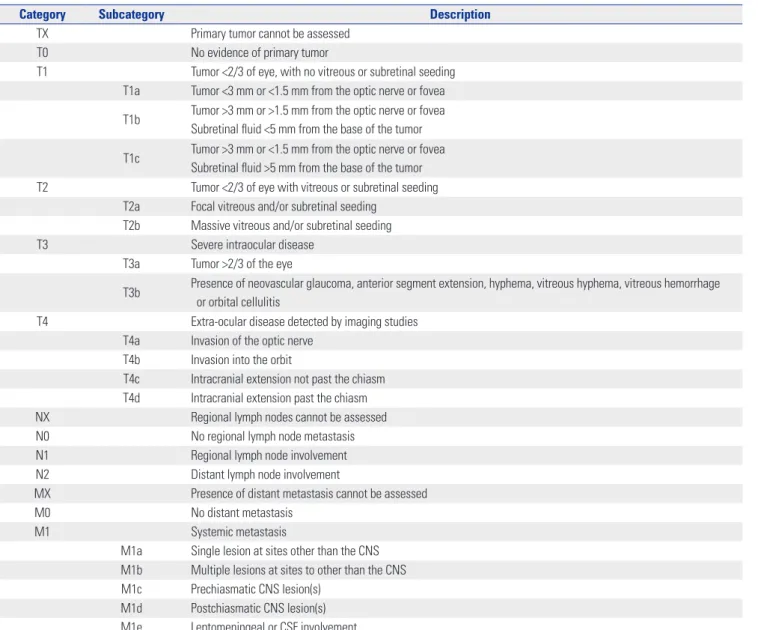The width and height of the screenshot is (758, 630).
Task: Click 'Postchiasmatic CNS lesion(s)' description
Action: pos(258,608)
